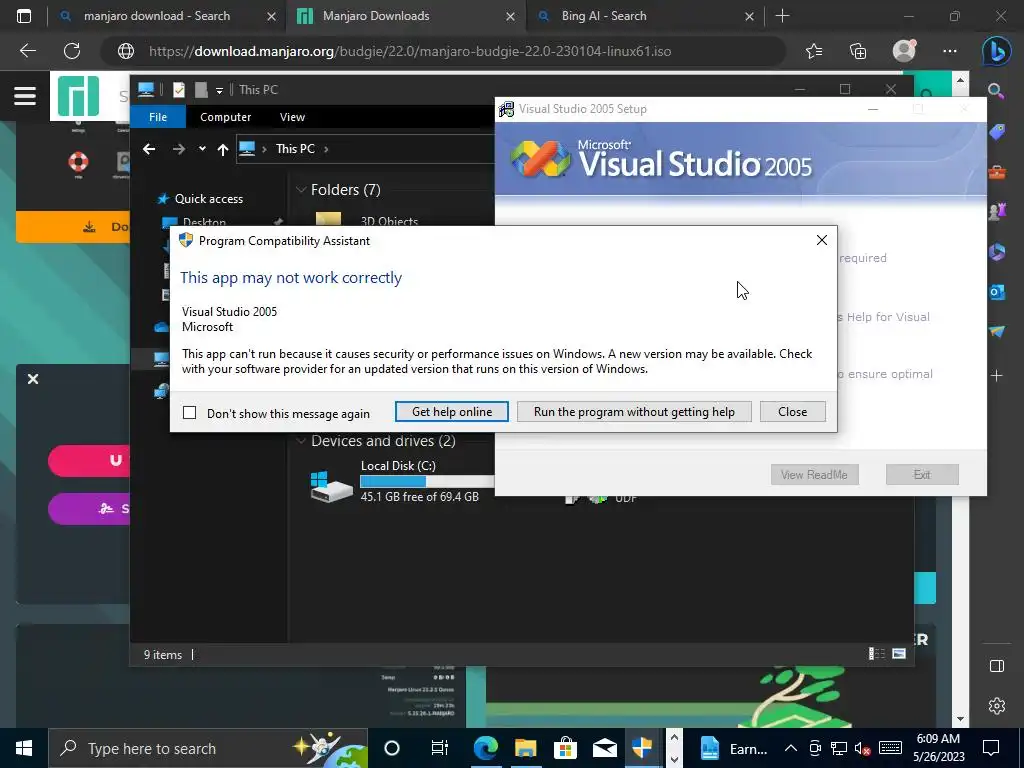Collapse the Devices and drives group
This screenshot has width=1024, height=768.
tap(301, 441)
